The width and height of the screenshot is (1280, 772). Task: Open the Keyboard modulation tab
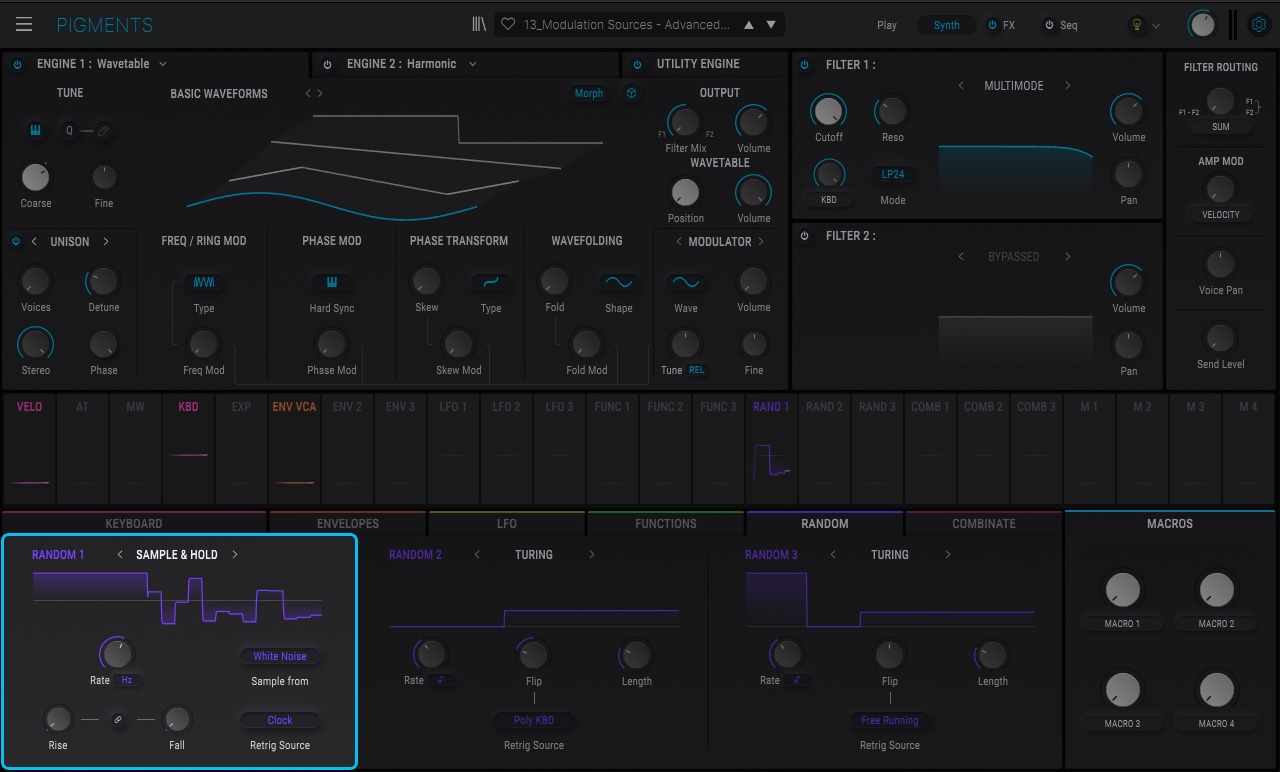[134, 523]
